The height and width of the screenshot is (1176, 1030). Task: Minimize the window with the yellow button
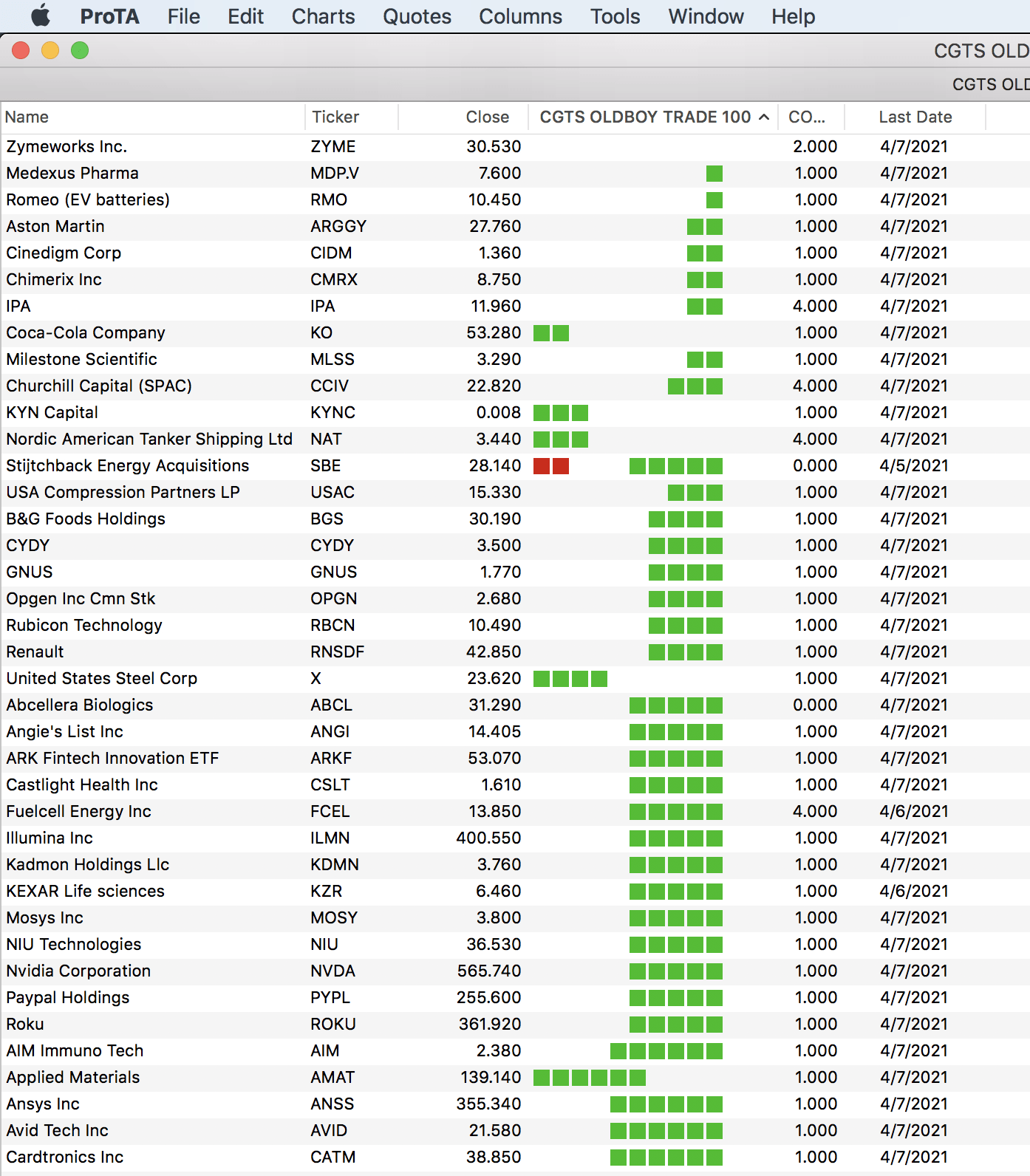(50, 50)
